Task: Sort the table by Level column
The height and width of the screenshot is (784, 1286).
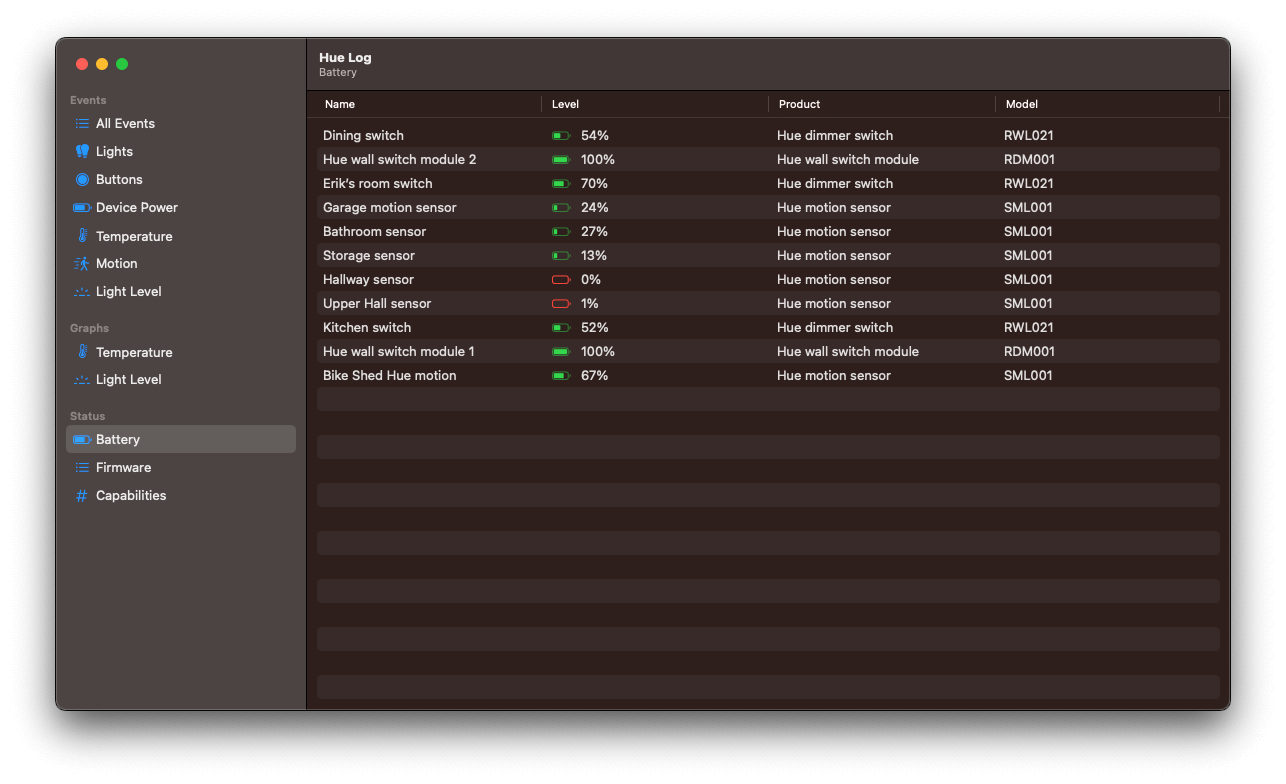Action: tap(565, 104)
